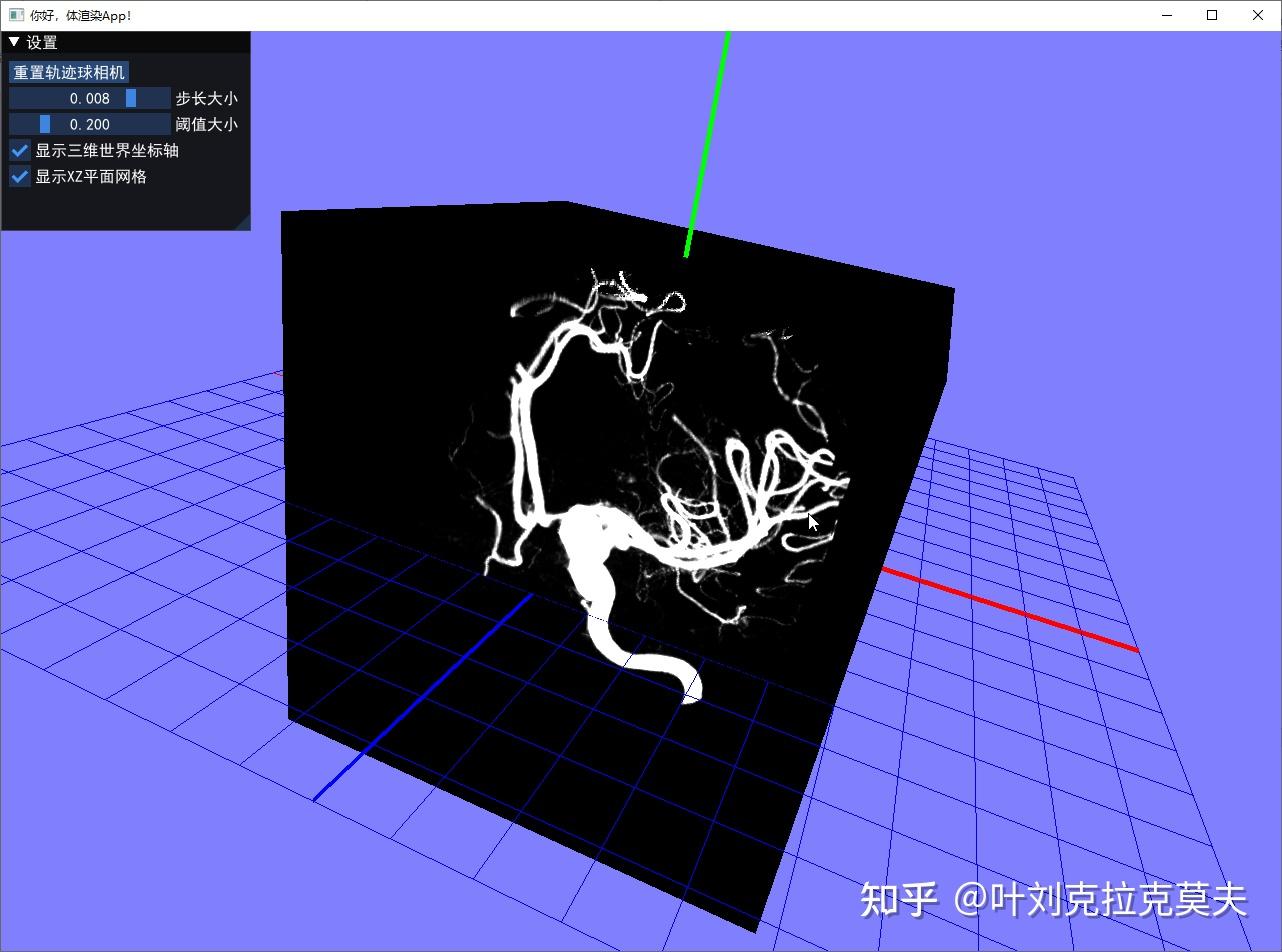Screen dimensions: 1282x952
Task: Click the 设置 panel title text
Action: point(42,42)
